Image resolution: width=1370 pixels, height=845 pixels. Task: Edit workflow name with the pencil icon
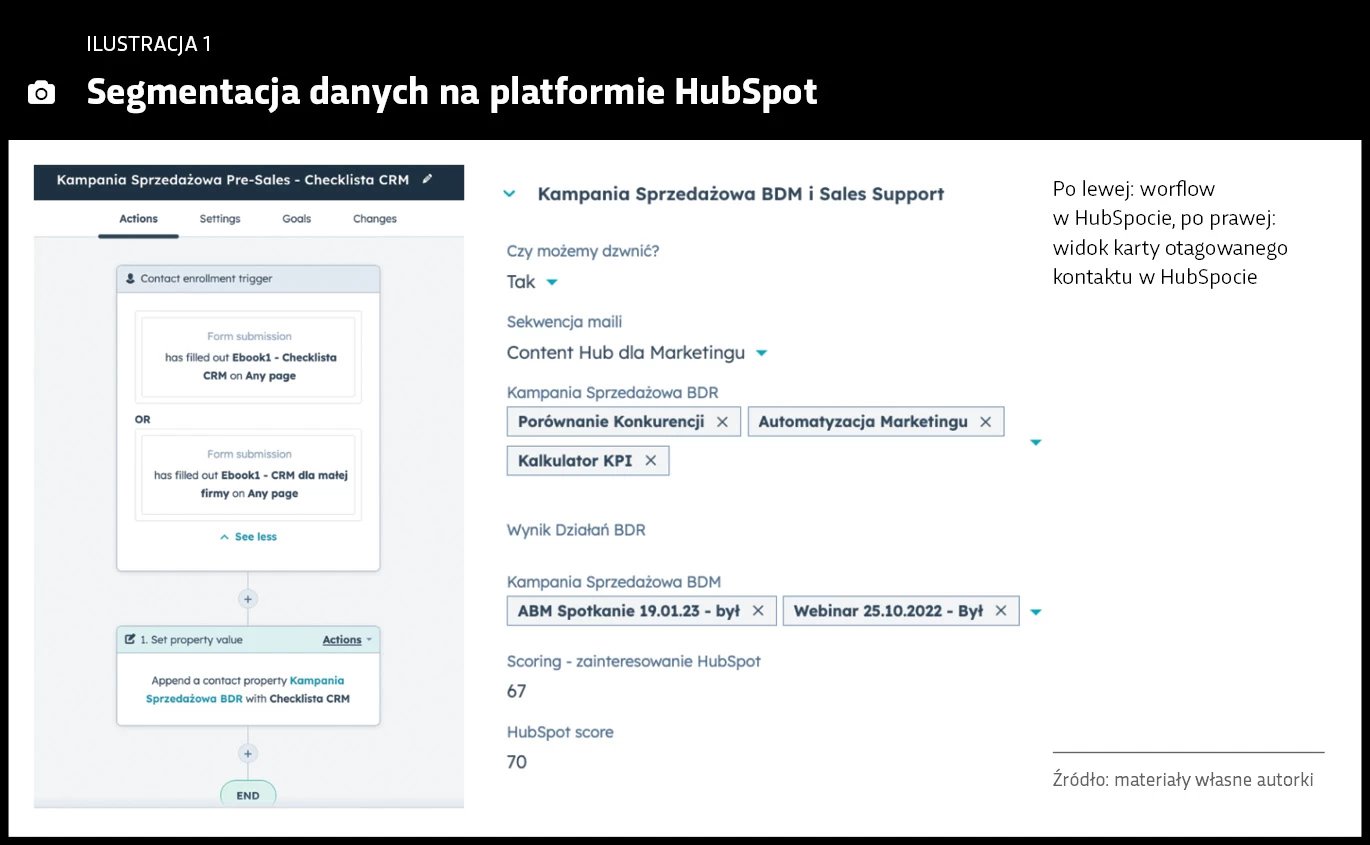tap(428, 179)
